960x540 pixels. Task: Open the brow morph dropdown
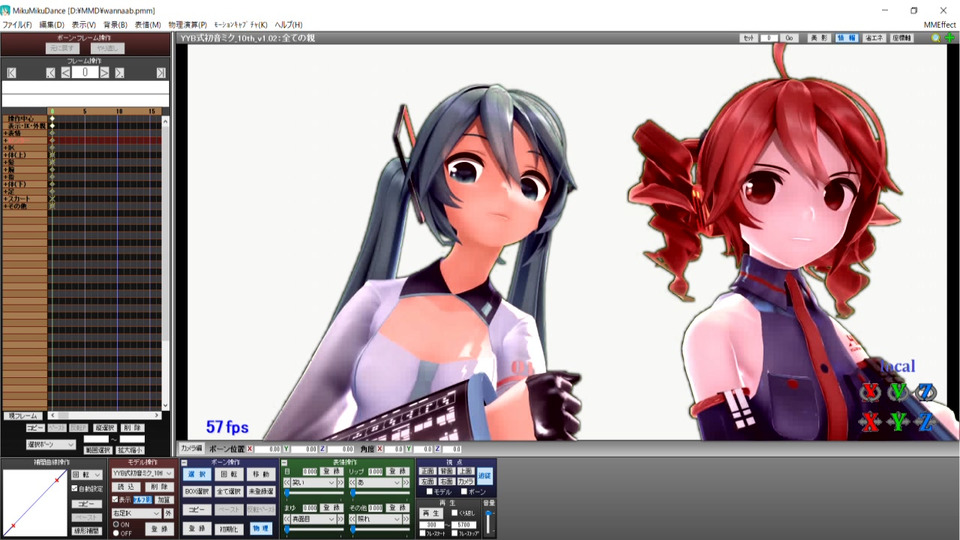[x=313, y=519]
